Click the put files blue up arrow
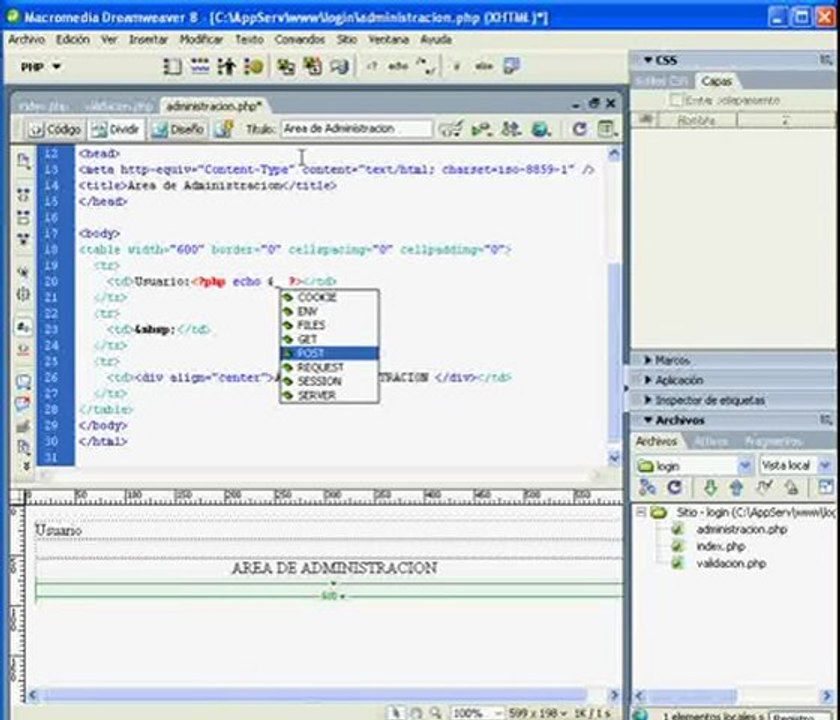Viewport: 840px width, 720px height. point(737,487)
